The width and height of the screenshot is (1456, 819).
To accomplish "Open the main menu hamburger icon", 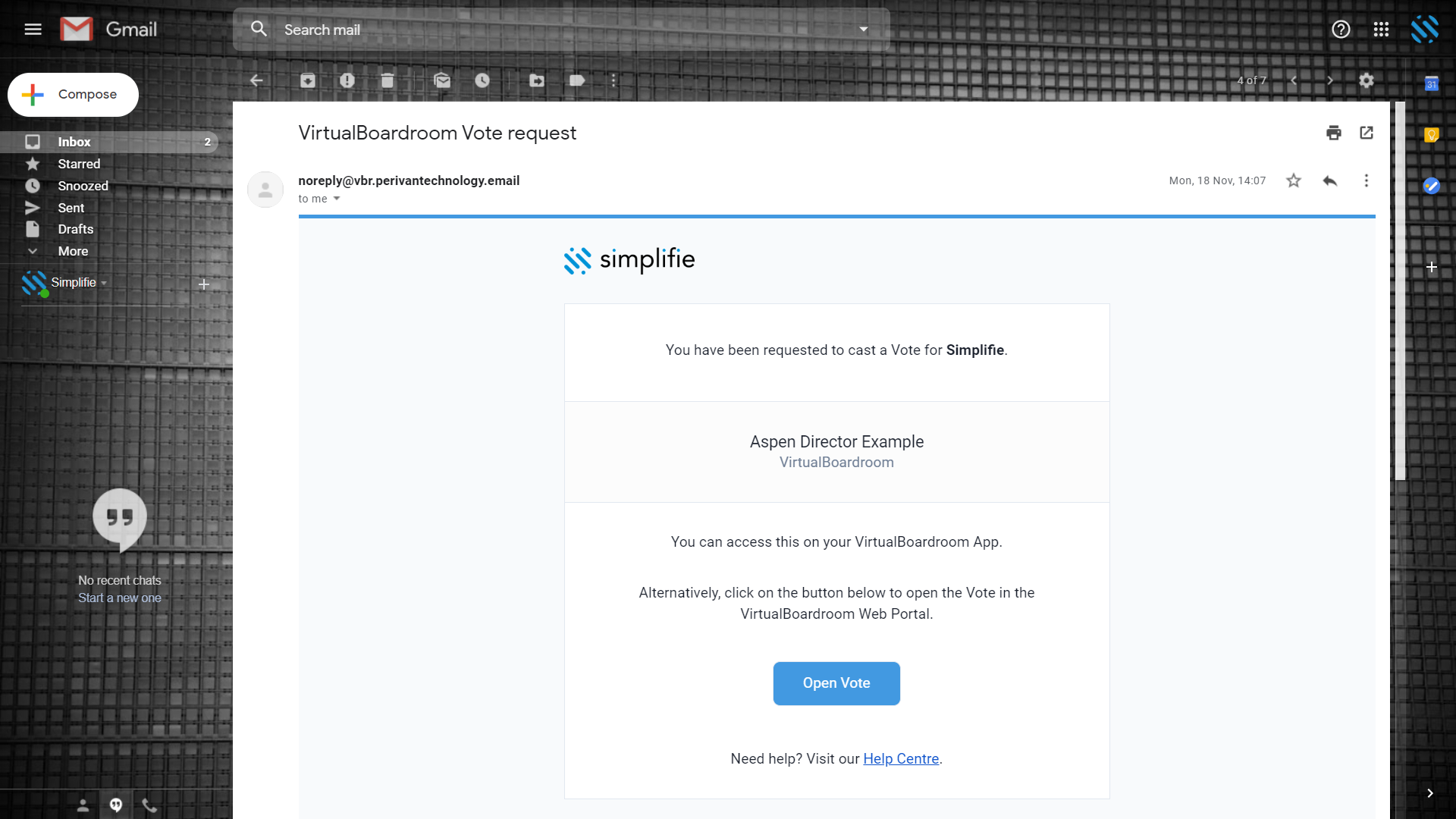I will 33,30.
